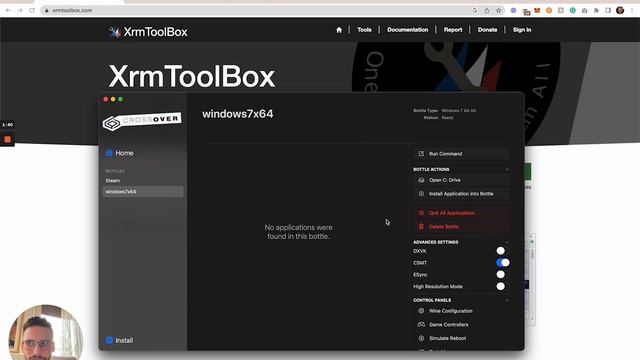Click the Home icon in CrossOver sidebar
Image resolution: width=640 pixels, height=360 pixels.
tap(109, 153)
